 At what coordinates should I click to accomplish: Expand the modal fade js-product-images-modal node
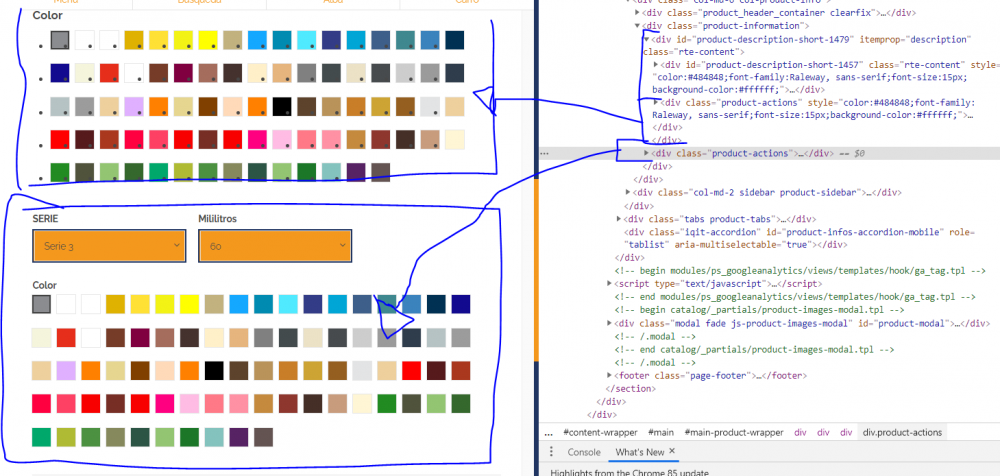[x=610, y=324]
